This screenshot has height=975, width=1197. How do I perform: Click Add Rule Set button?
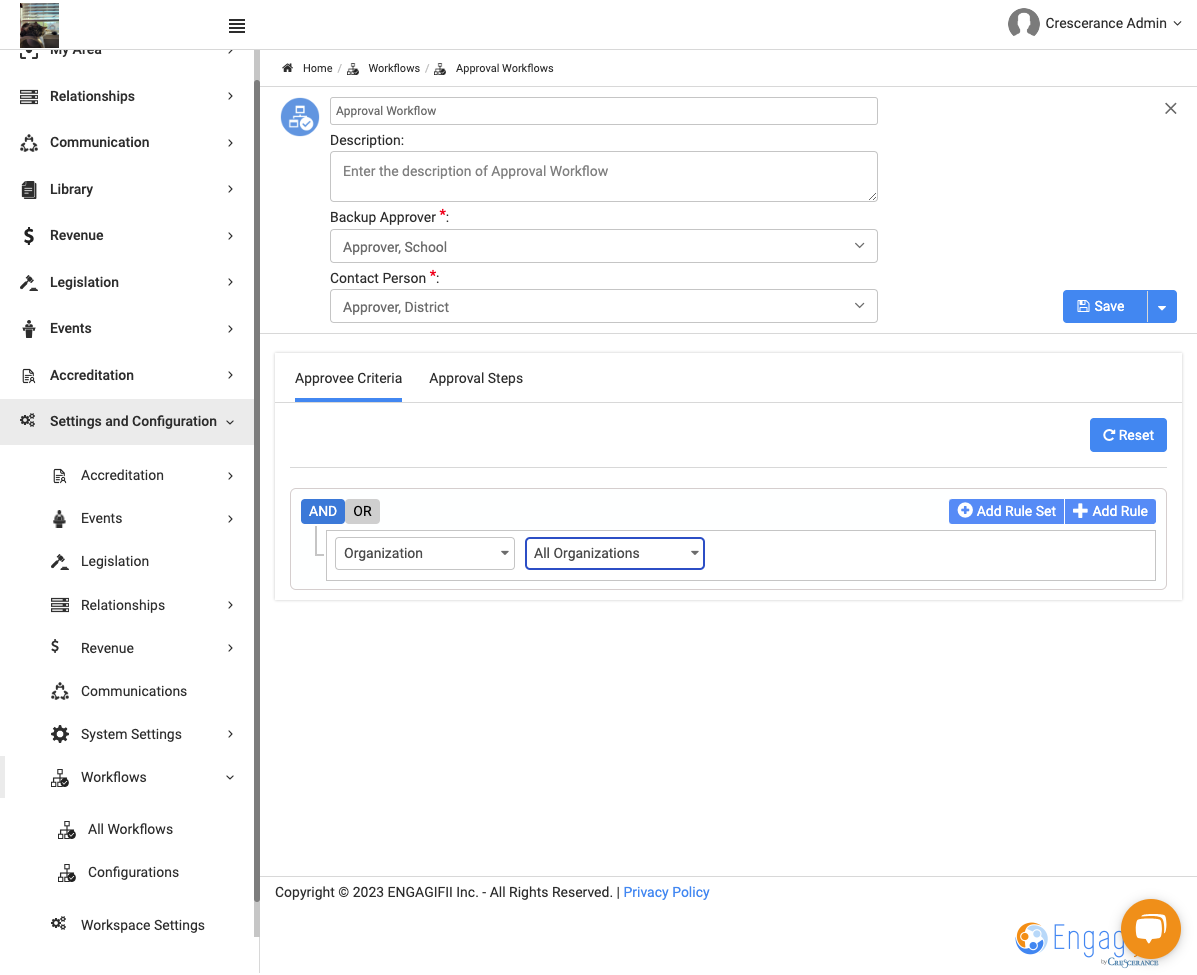[1006, 512]
